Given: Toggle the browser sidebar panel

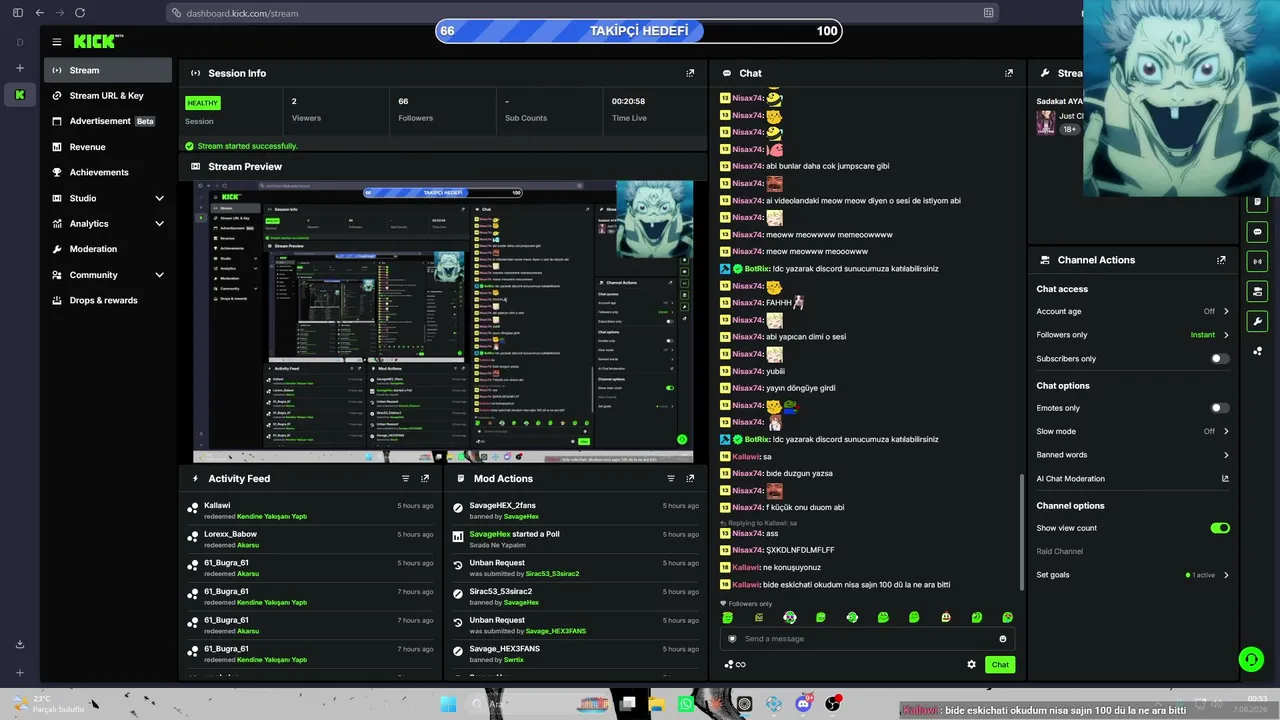Looking at the screenshot, I should (18, 13).
